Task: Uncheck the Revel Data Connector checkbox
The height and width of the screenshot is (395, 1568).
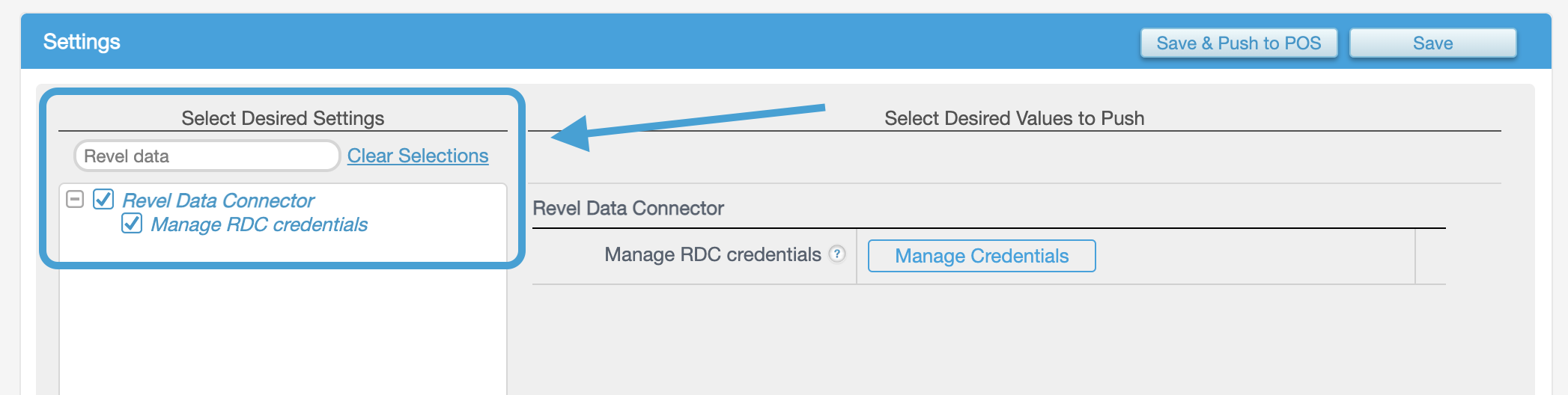Action: pyautogui.click(x=103, y=199)
